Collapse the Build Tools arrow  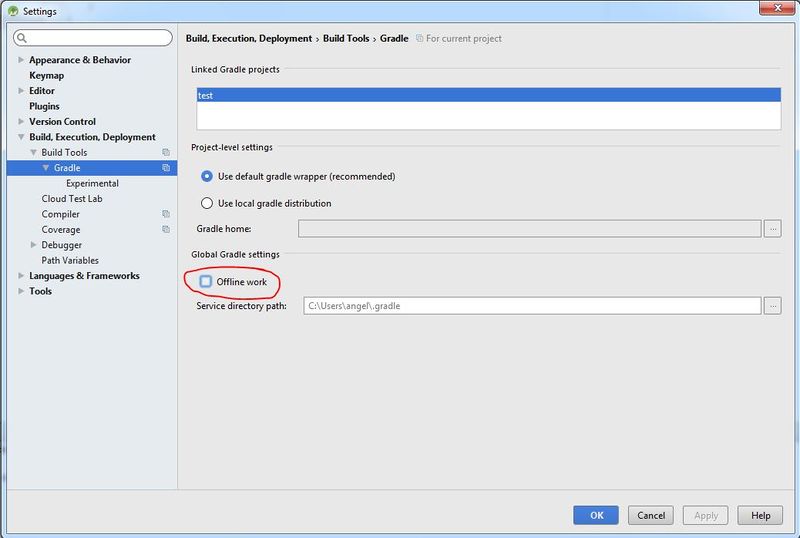tap(33, 152)
